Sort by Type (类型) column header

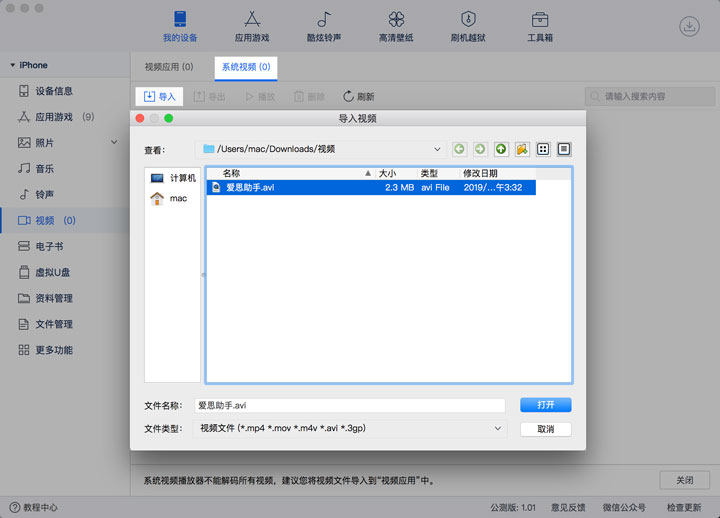438,173
